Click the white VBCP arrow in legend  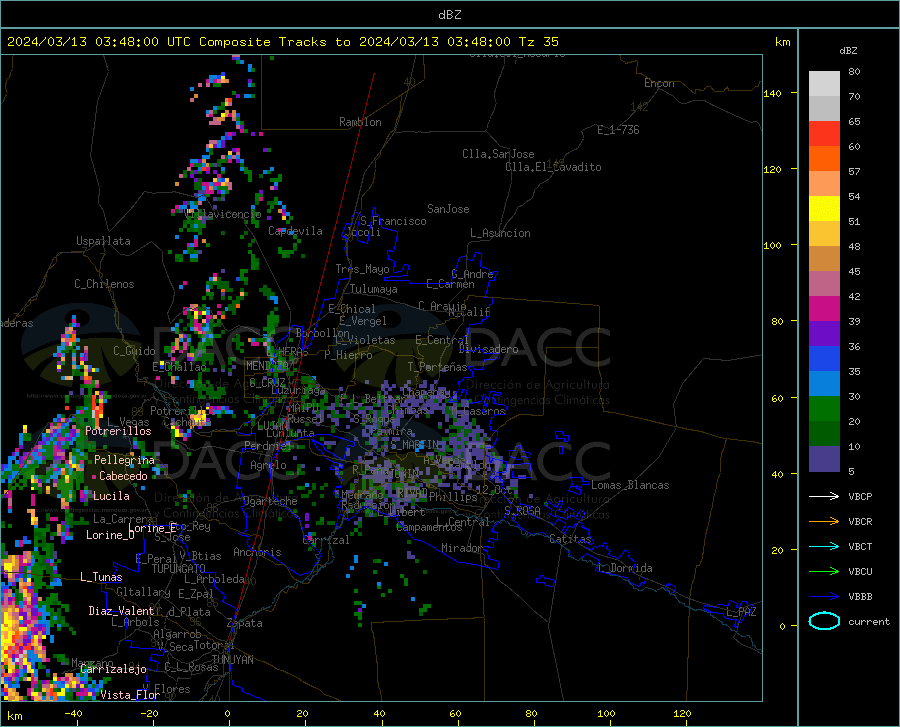[824, 496]
